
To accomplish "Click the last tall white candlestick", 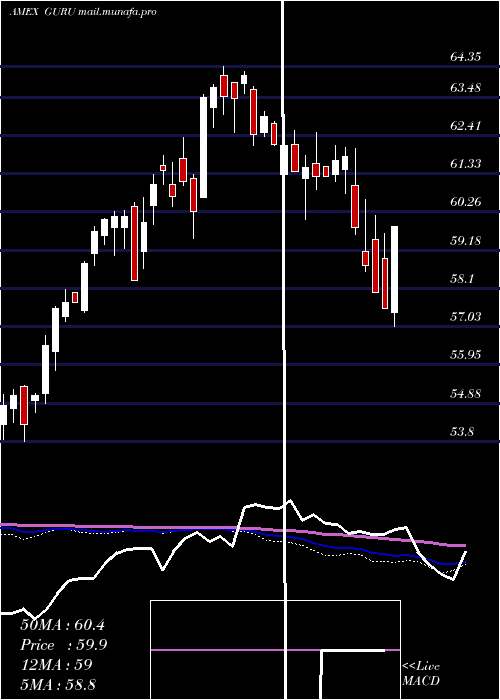I will click(395, 270).
